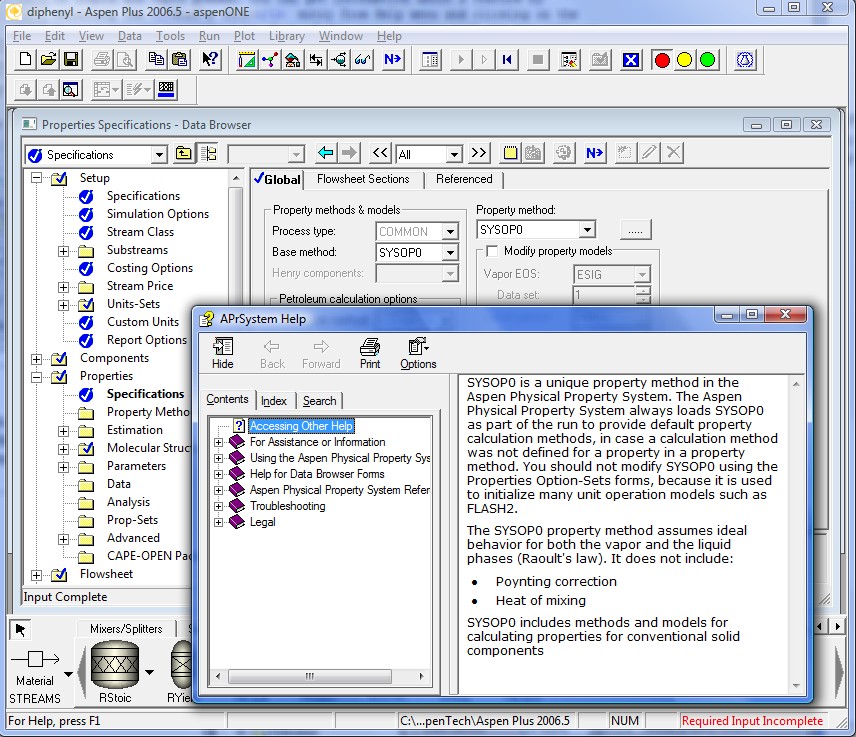This screenshot has width=856, height=737.
Task: Switch to the Index tab in Help
Action: (274, 400)
